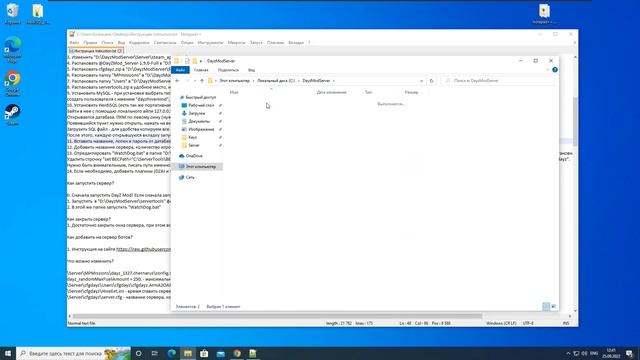
Task: Open Chrome from the taskbar
Action: click(x=237, y=353)
